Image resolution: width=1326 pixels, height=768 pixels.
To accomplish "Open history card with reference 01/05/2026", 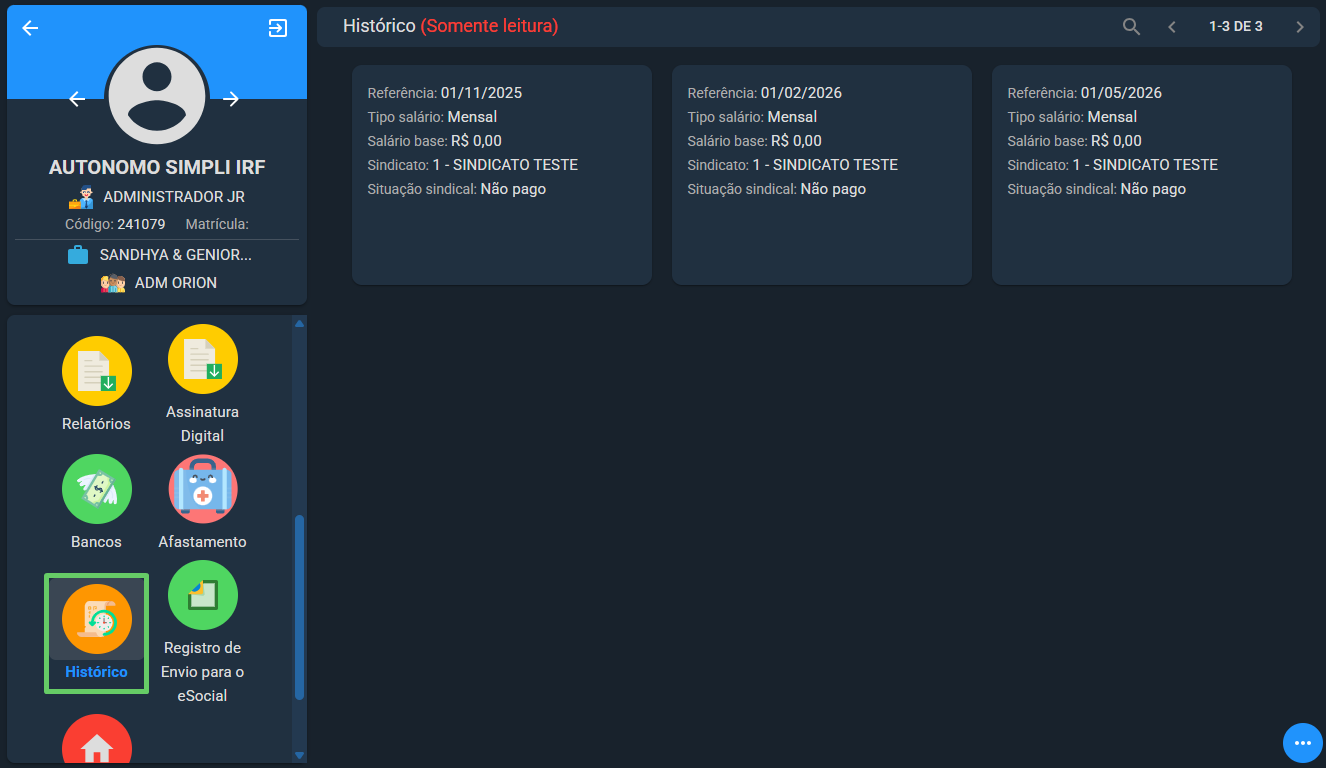I will (1142, 175).
